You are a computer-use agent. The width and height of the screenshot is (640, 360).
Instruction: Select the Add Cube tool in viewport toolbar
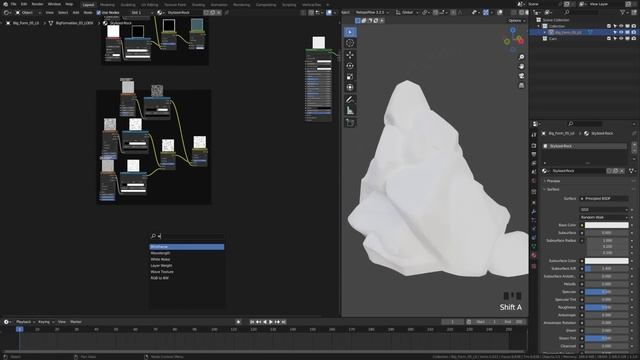350,122
